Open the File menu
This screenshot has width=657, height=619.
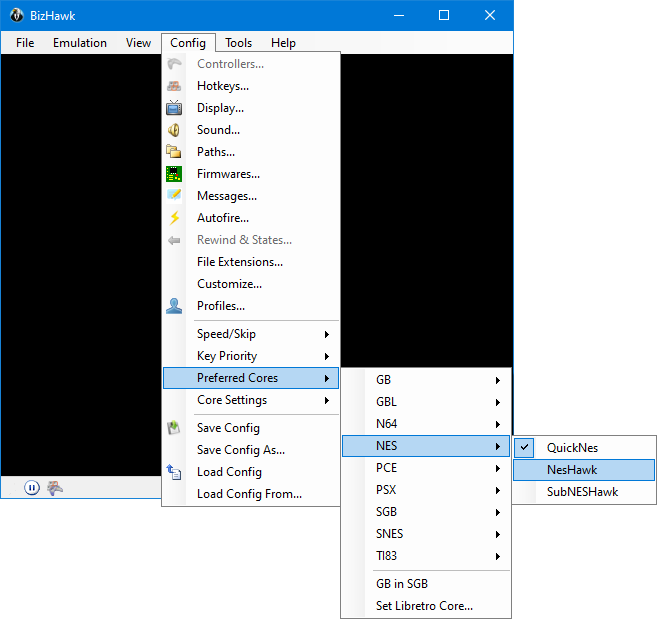click(25, 43)
